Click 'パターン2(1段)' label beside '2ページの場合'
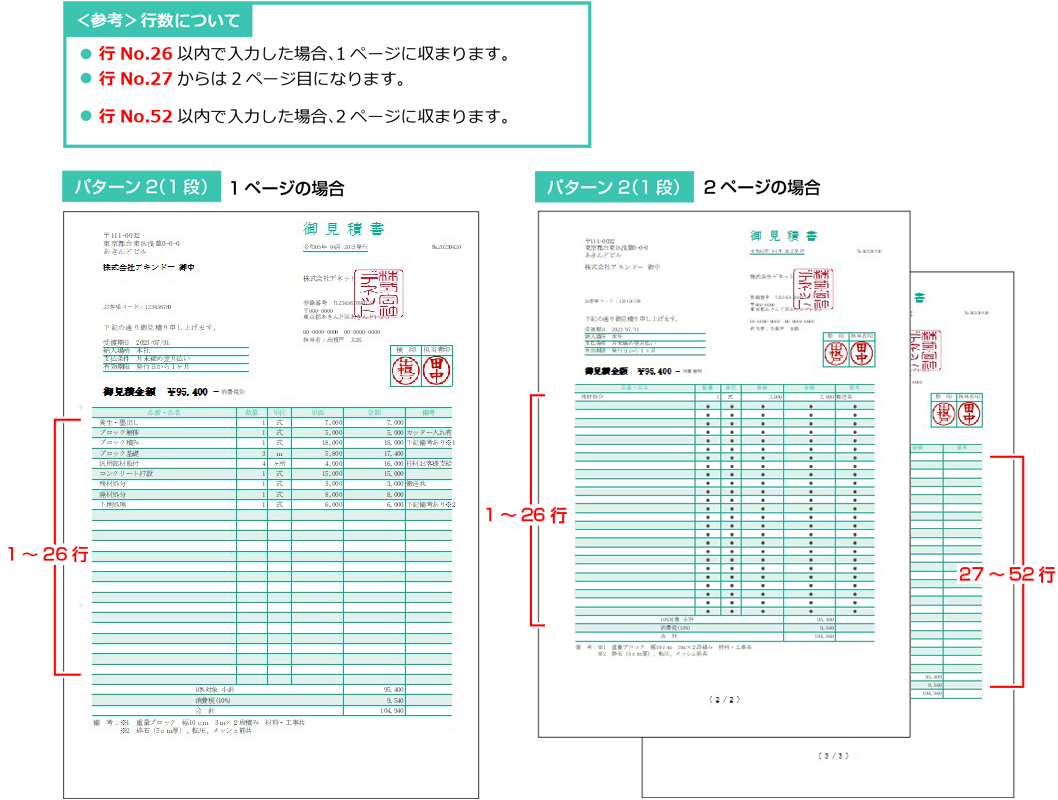This screenshot has width=1058, height=800. click(614, 187)
